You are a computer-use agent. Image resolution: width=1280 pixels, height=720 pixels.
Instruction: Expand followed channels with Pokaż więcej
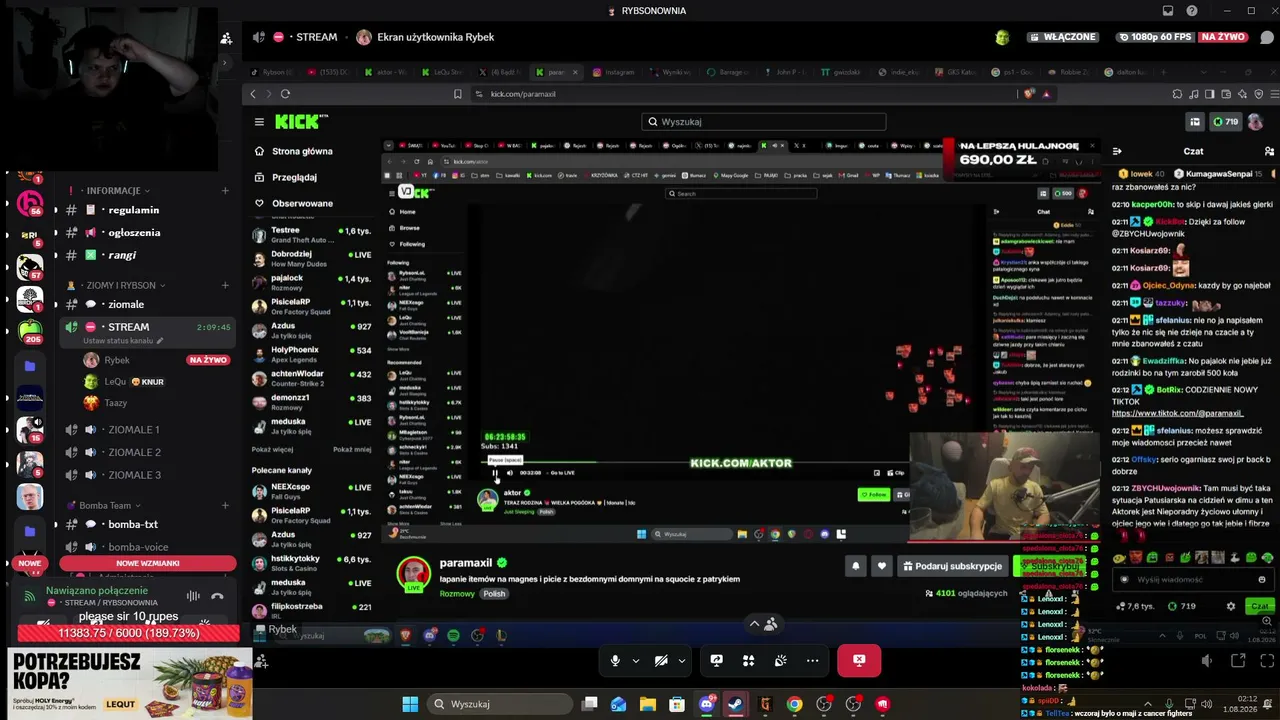(x=273, y=450)
